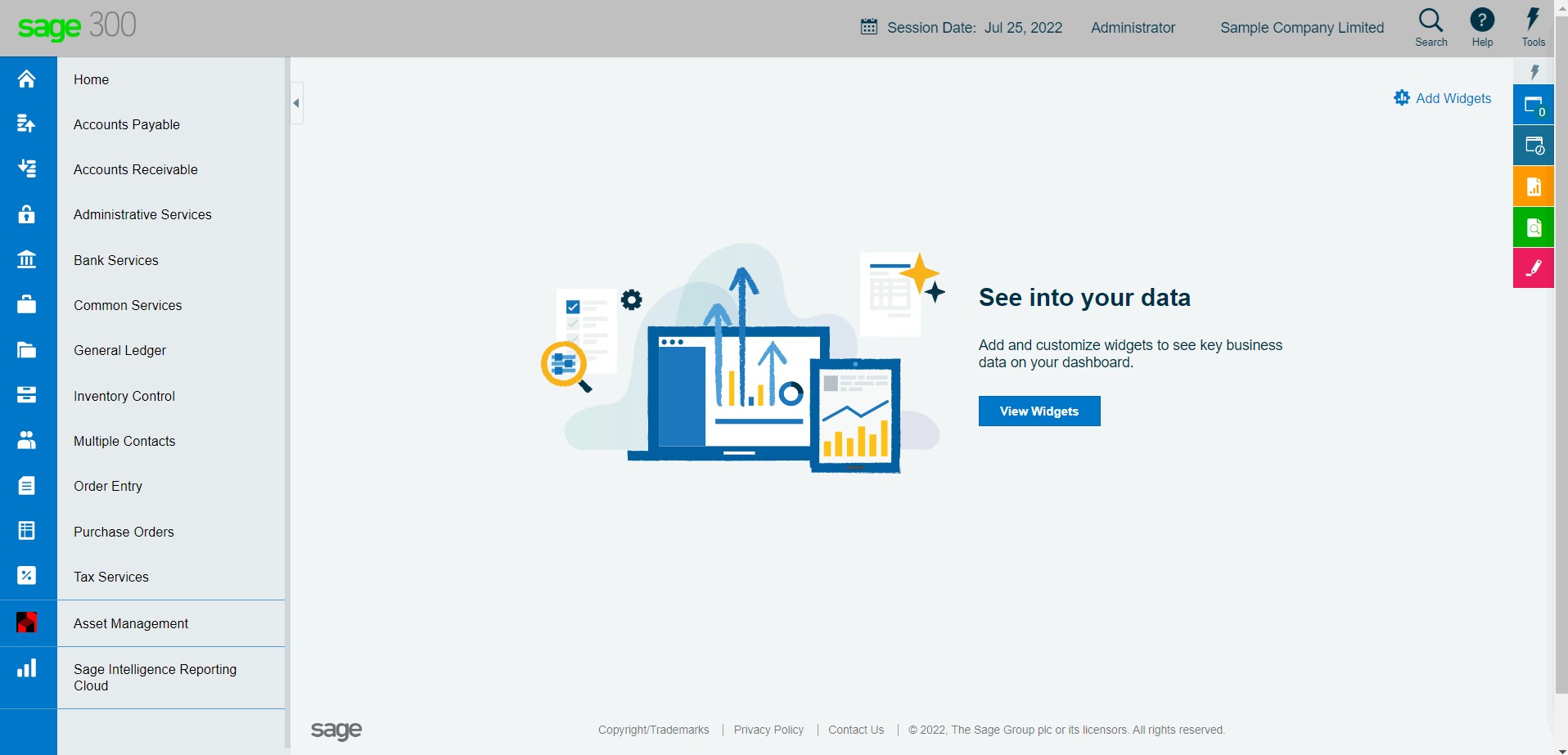The height and width of the screenshot is (755, 1568).
Task: Click the View Widgets button
Action: coord(1039,411)
